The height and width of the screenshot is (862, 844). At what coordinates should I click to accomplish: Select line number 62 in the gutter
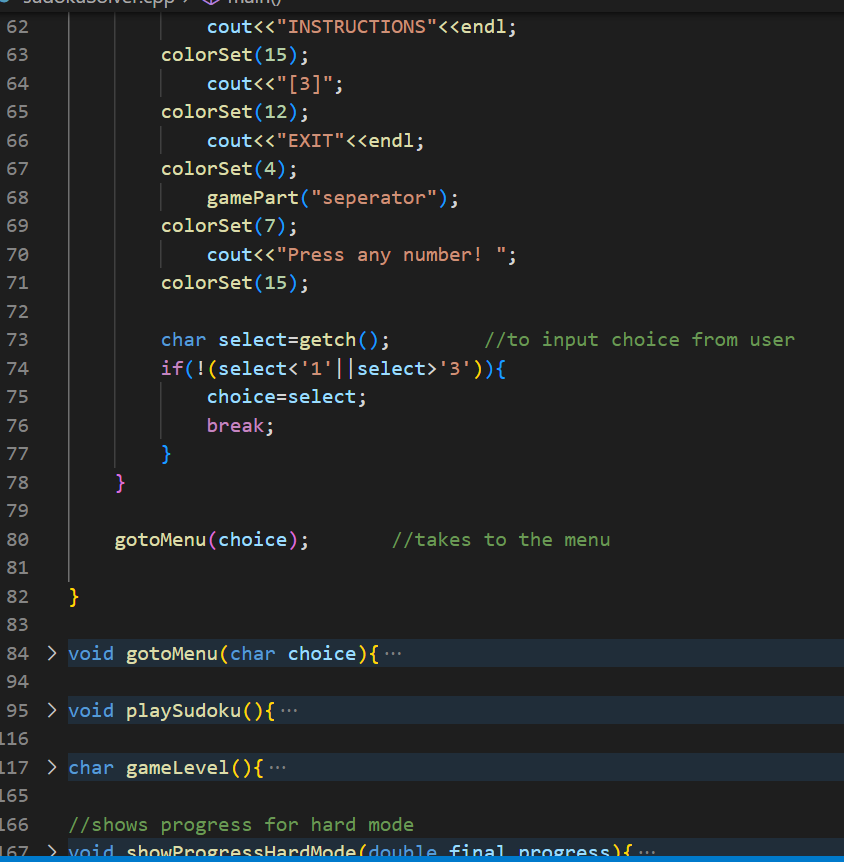(x=17, y=26)
